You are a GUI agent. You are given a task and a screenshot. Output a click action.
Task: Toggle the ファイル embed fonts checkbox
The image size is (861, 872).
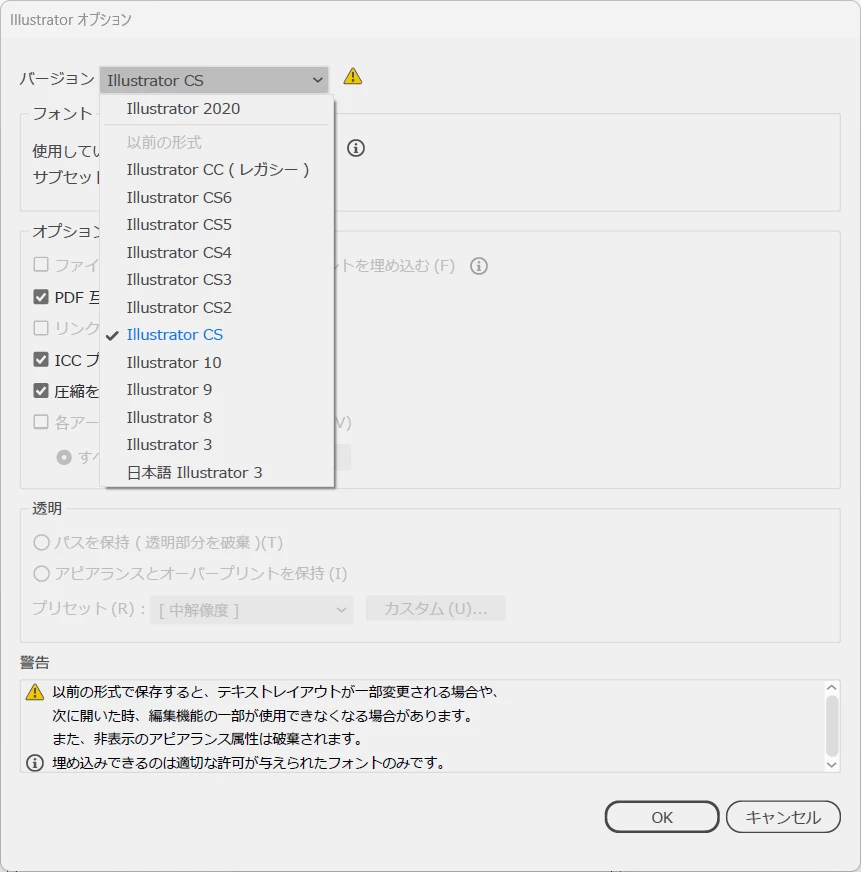tap(41, 264)
